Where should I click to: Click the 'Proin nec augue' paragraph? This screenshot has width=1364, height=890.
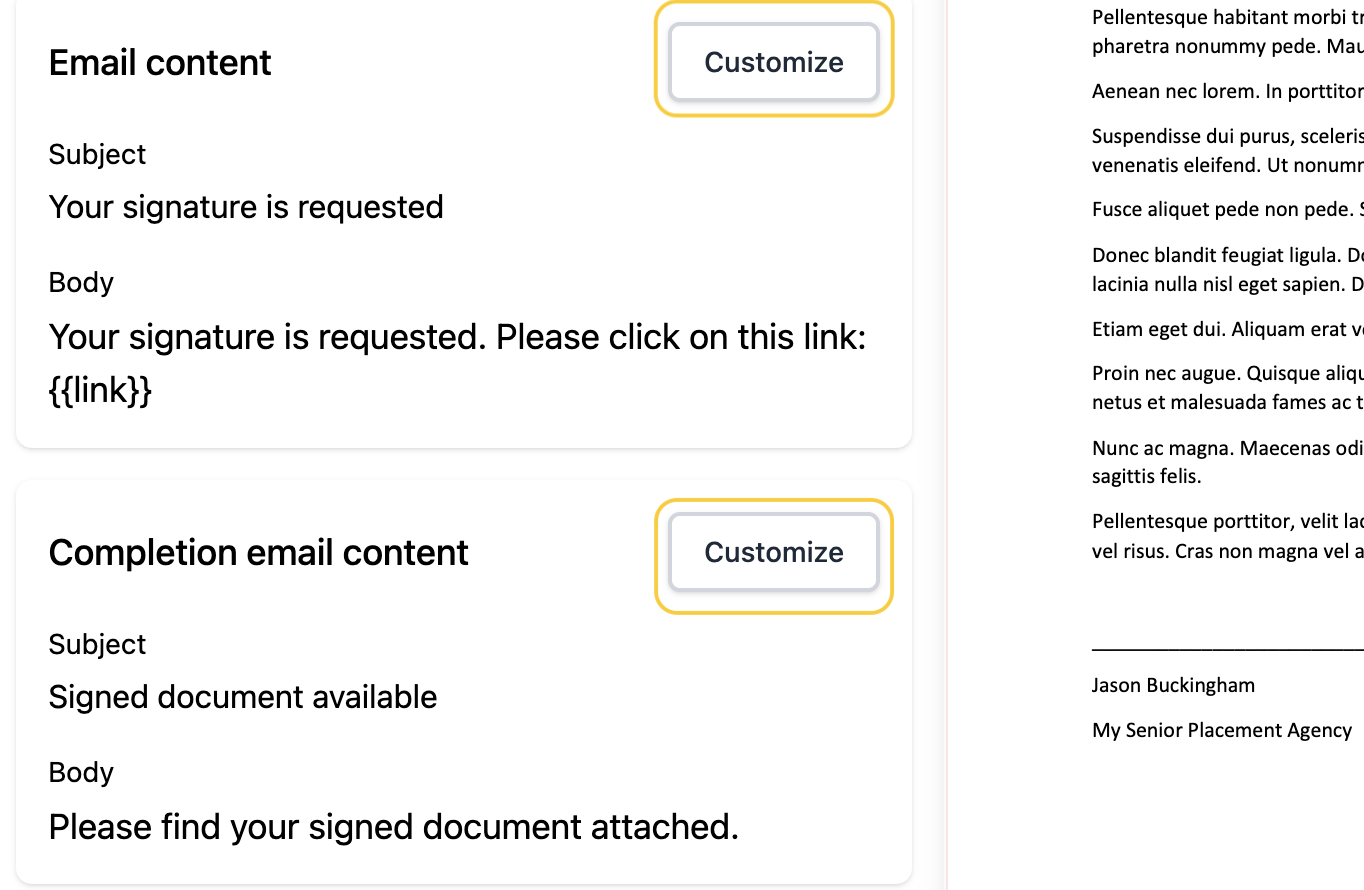click(x=1228, y=388)
